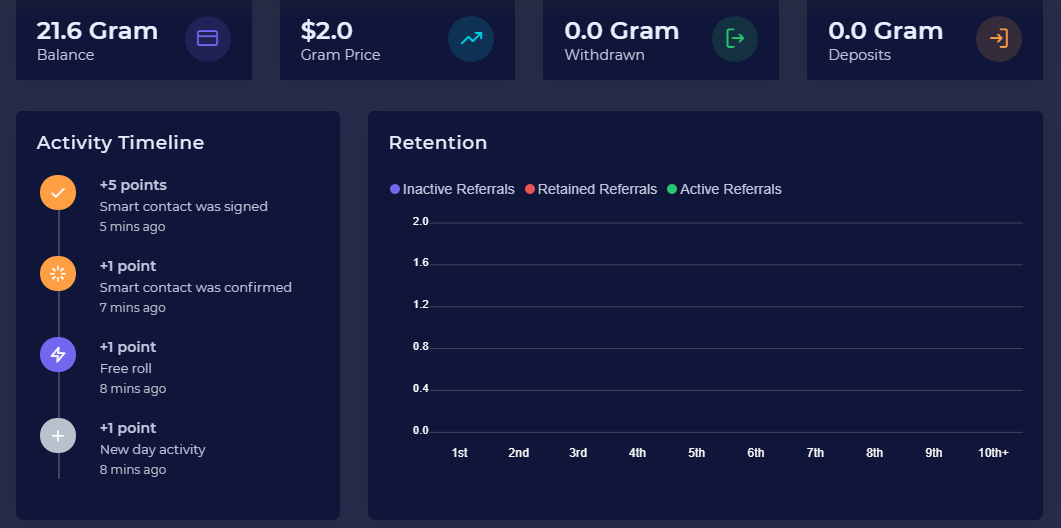This screenshot has height=528, width=1061.
Task: Click the 10th+ label on chart axis
Action: [993, 453]
